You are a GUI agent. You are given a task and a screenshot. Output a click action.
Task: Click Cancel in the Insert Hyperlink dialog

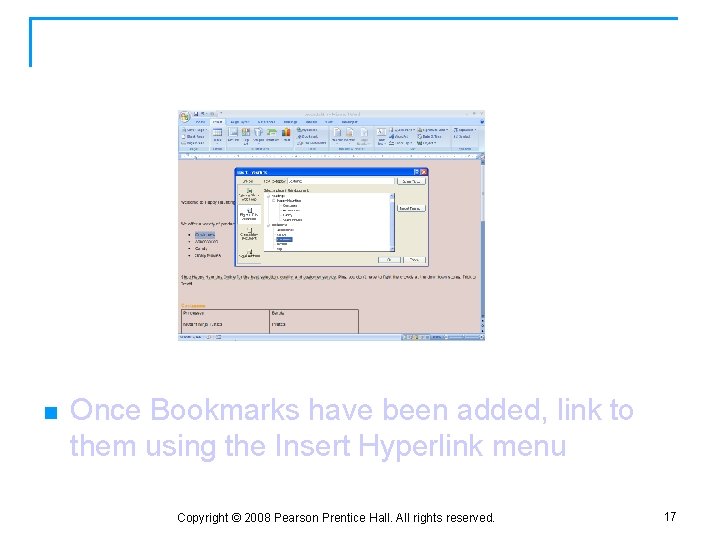point(414,260)
